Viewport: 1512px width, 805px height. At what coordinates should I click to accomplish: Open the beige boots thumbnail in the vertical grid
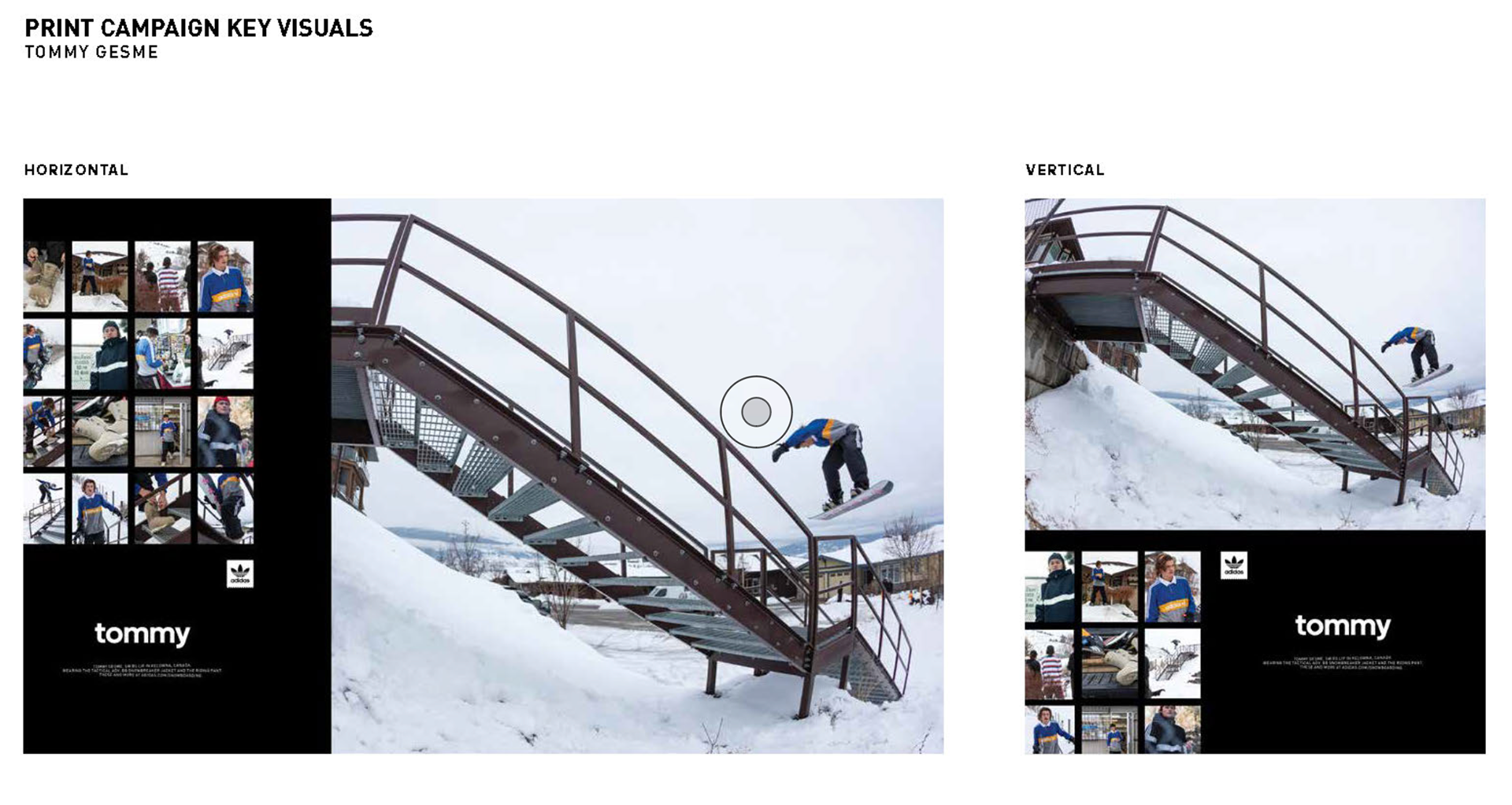[x=1110, y=664]
